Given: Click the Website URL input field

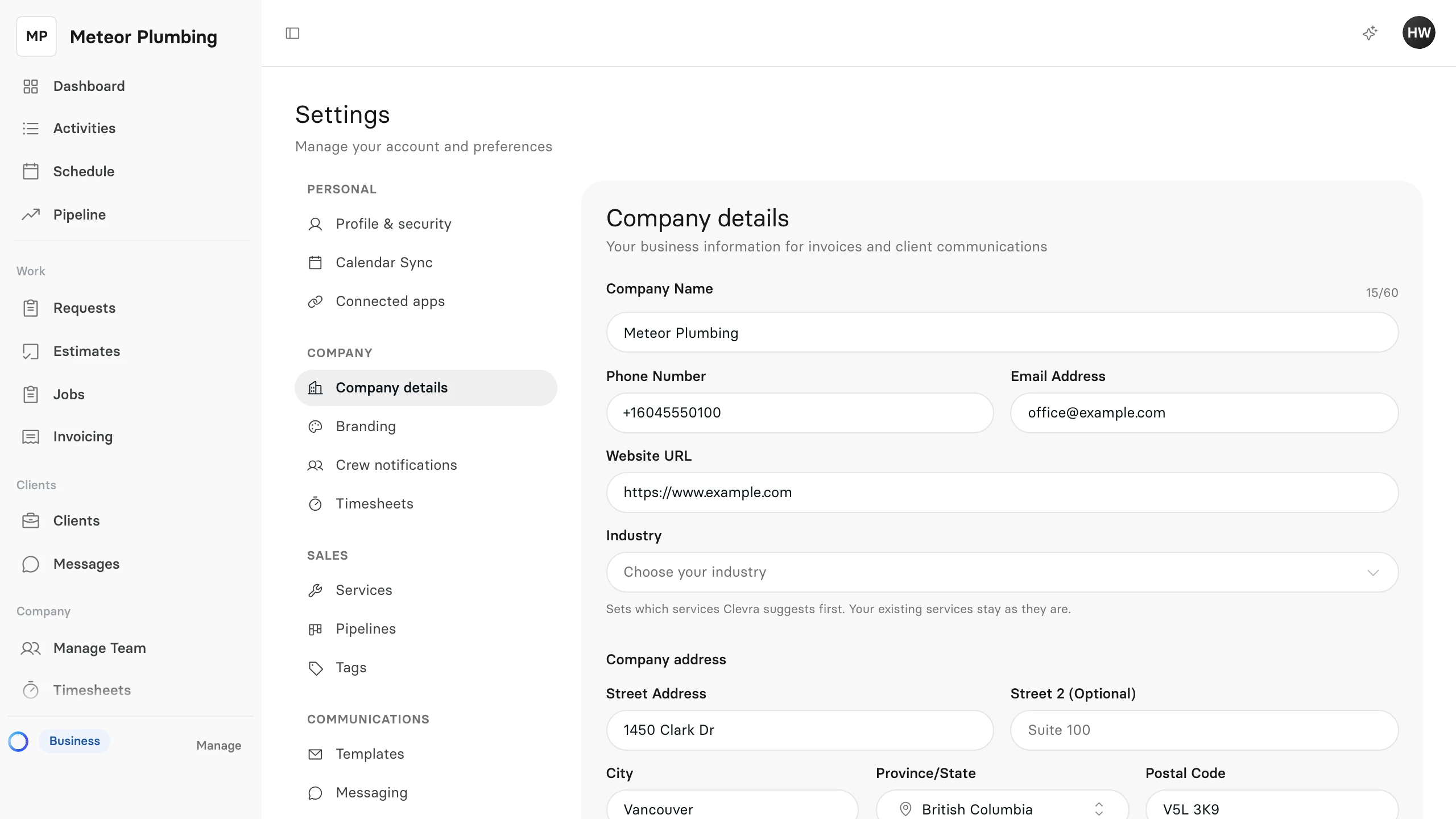Looking at the screenshot, I should point(1002,493).
